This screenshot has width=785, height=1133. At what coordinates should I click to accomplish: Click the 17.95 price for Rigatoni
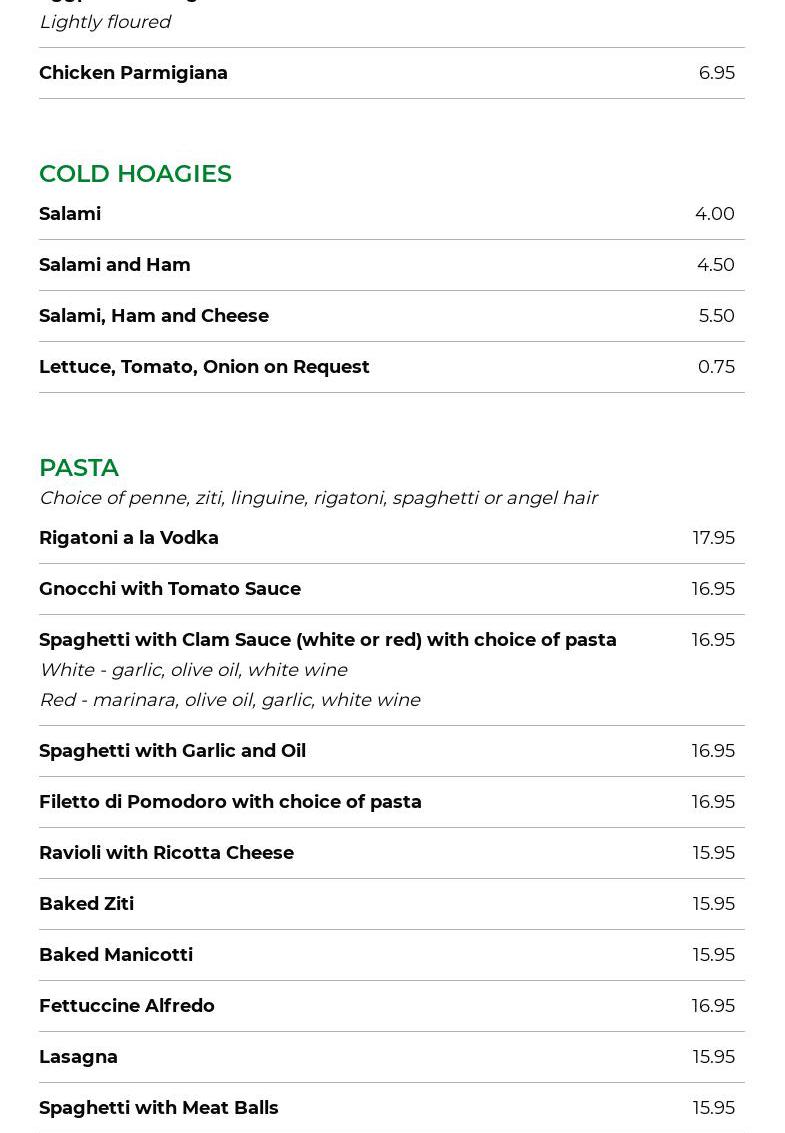coord(713,538)
